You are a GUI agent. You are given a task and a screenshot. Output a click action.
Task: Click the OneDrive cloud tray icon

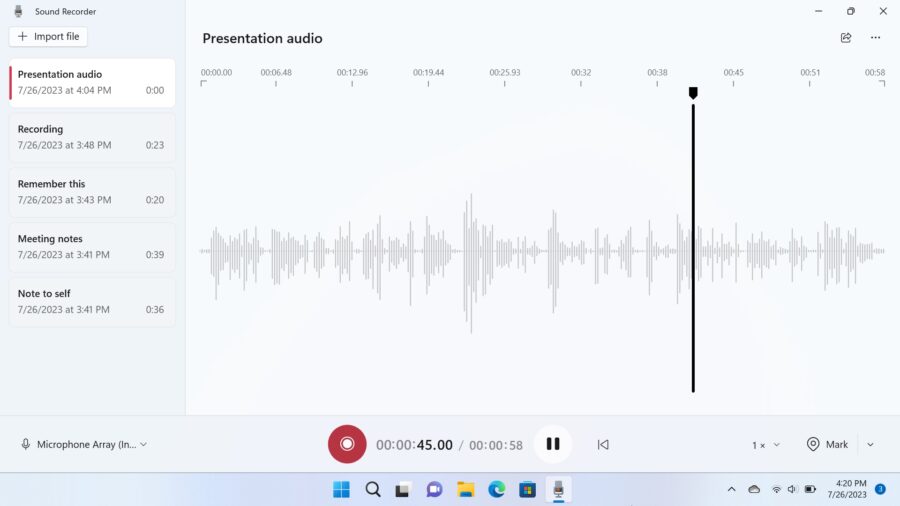coord(754,489)
